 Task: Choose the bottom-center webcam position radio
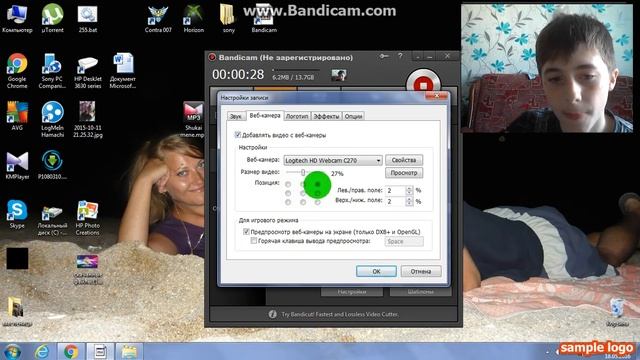303,202
